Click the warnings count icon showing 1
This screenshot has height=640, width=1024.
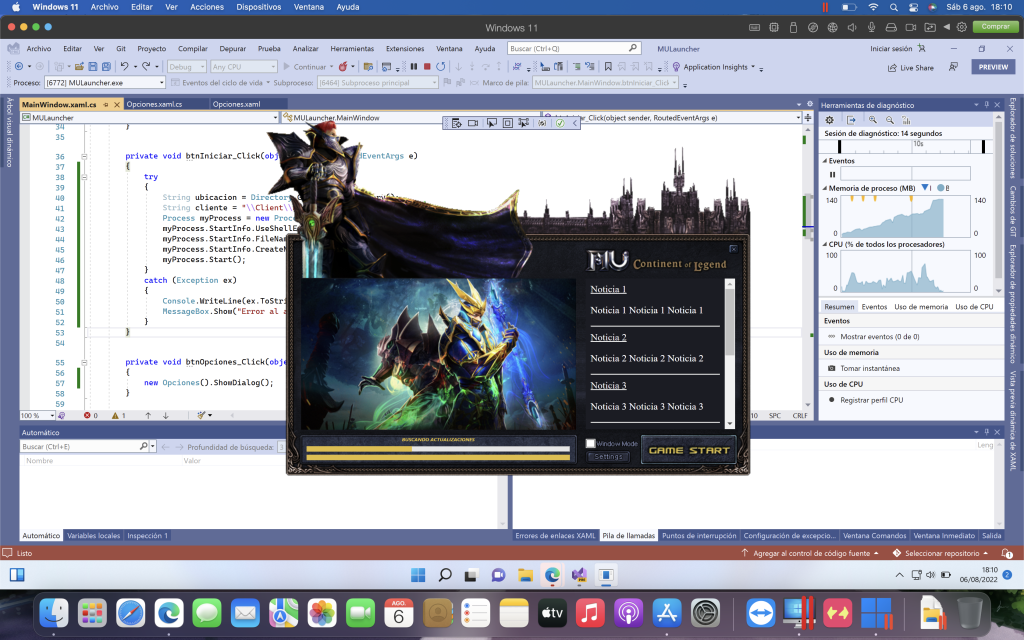pos(118,415)
